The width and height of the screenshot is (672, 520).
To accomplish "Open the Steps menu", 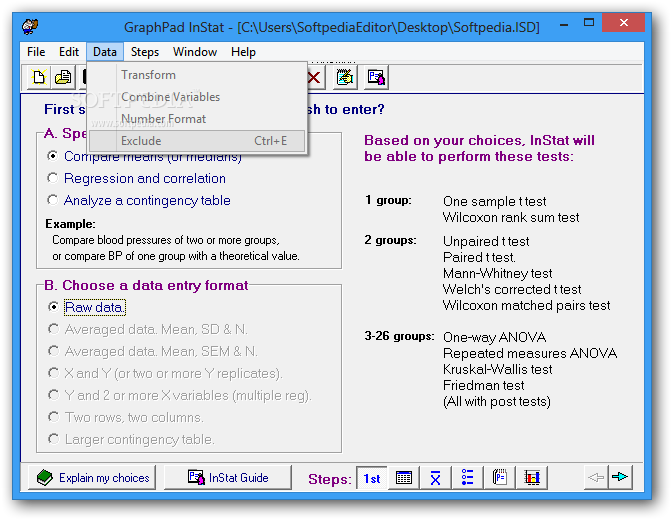I will pos(144,52).
